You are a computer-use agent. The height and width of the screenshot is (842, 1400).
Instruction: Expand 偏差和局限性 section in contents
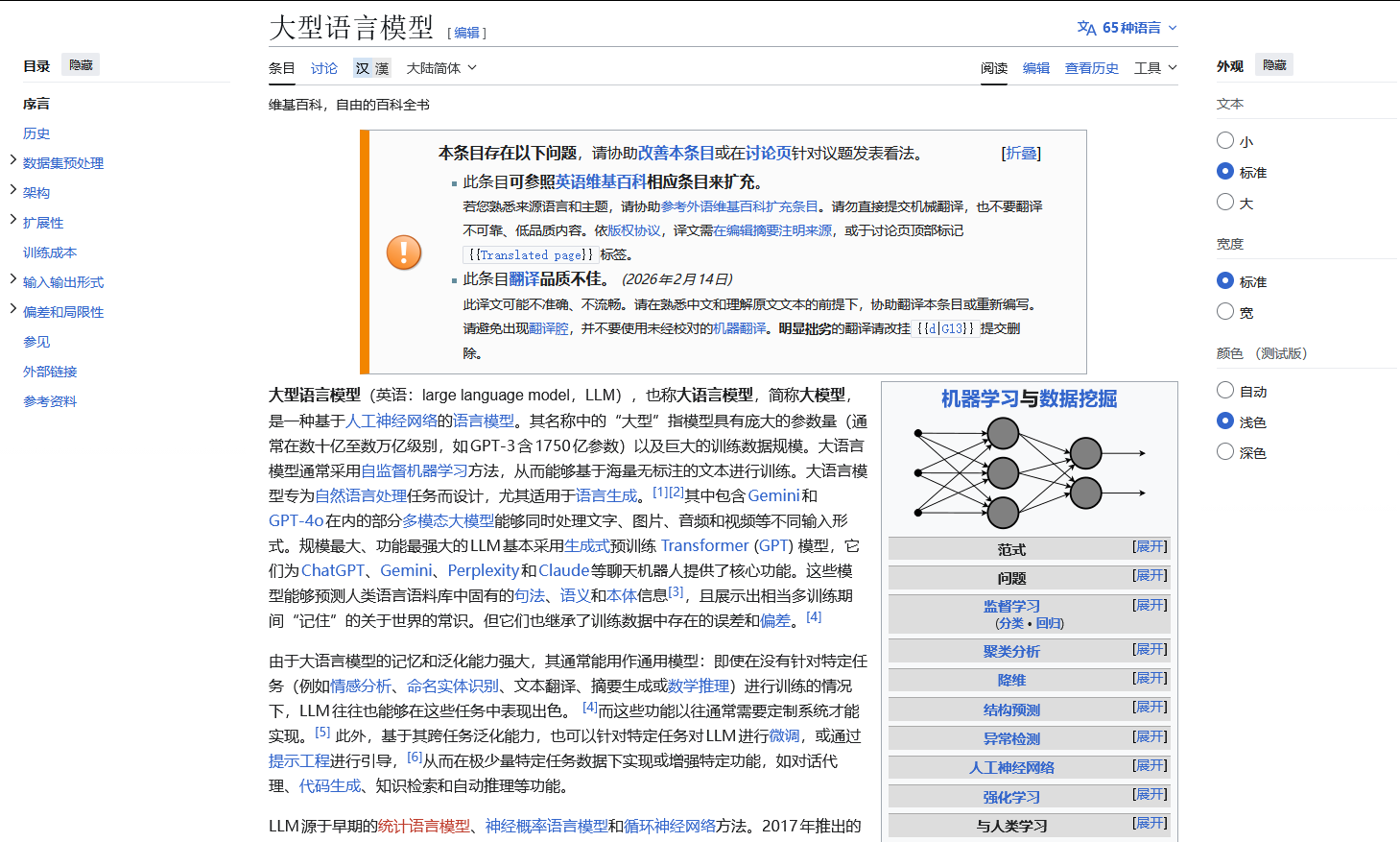(x=12, y=309)
